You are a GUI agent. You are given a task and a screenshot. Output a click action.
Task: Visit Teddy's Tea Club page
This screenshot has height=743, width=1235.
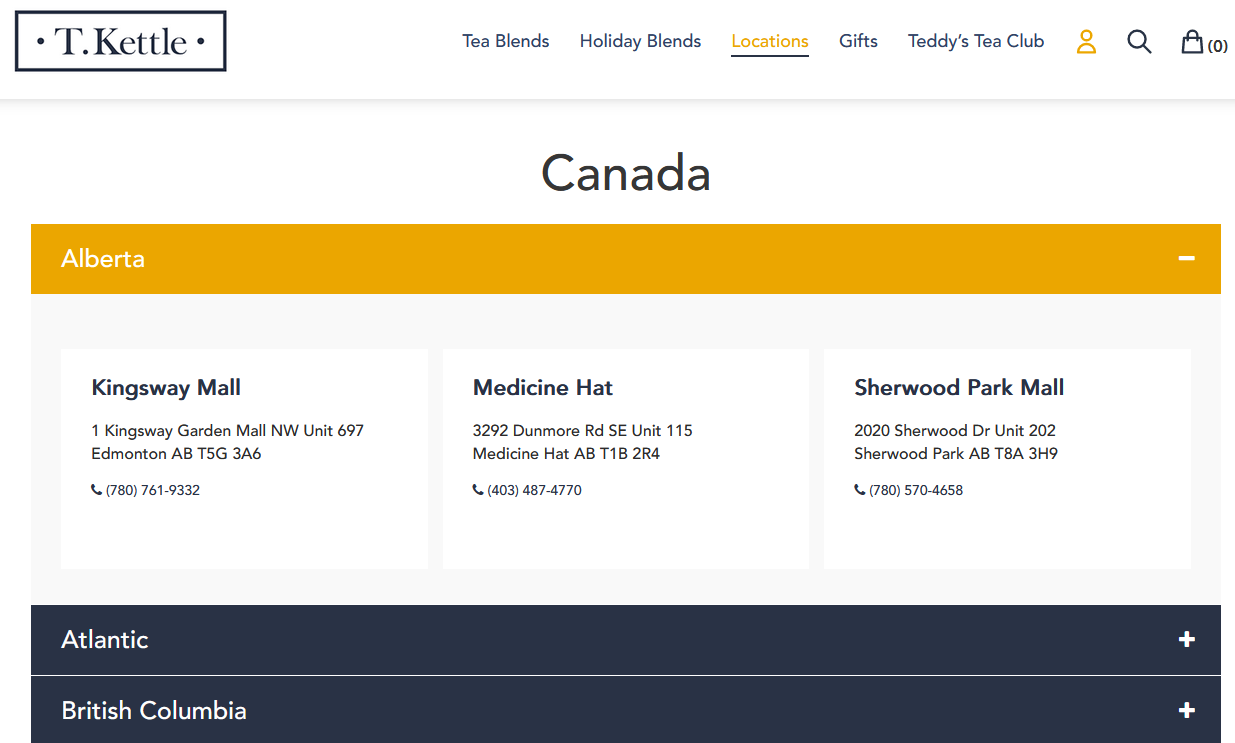tap(976, 41)
